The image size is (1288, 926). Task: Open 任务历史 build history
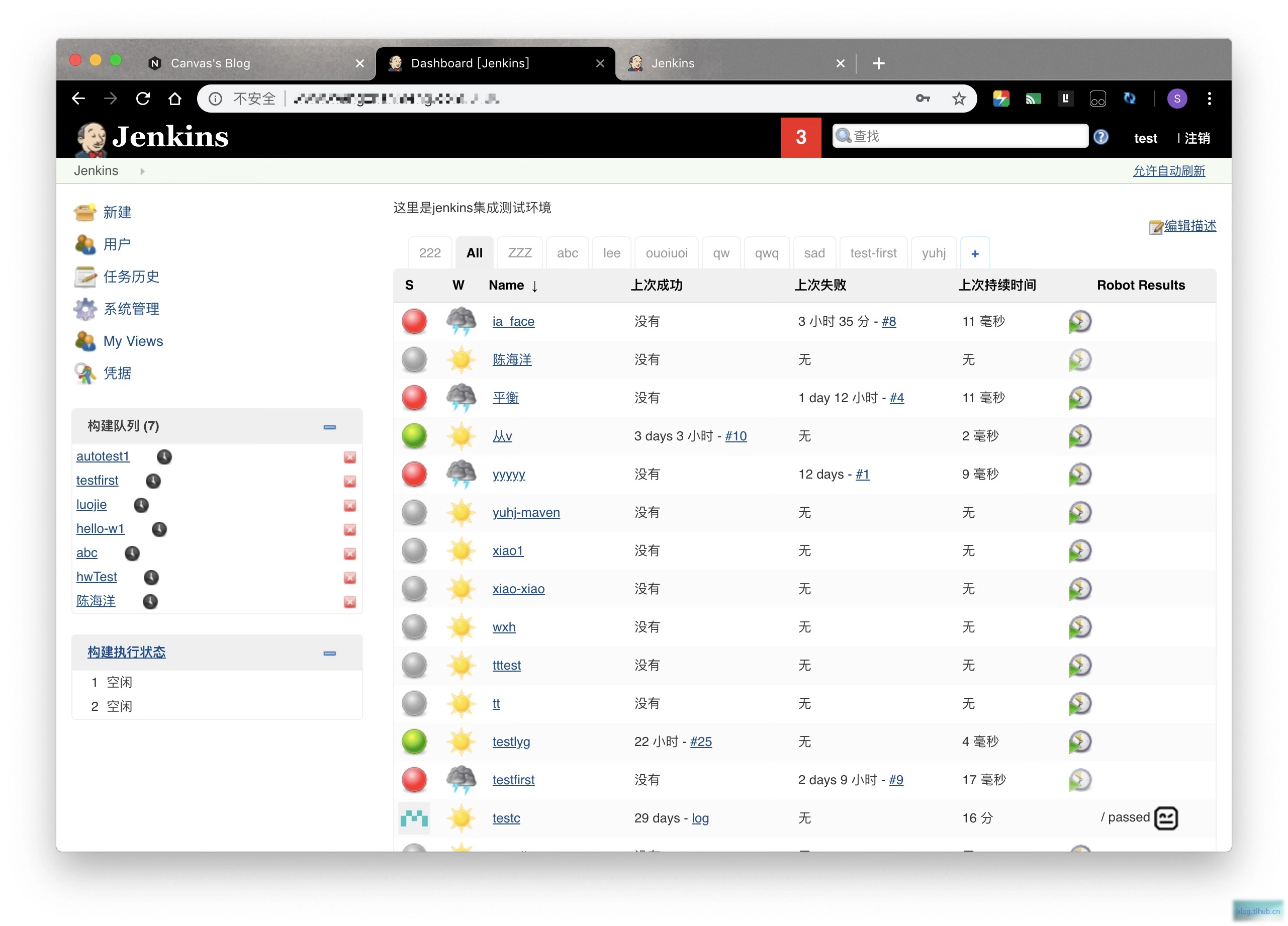131,276
